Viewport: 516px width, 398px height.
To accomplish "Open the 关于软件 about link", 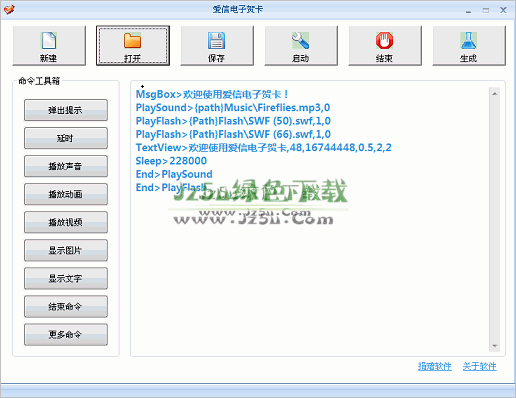I will pyautogui.click(x=479, y=366).
